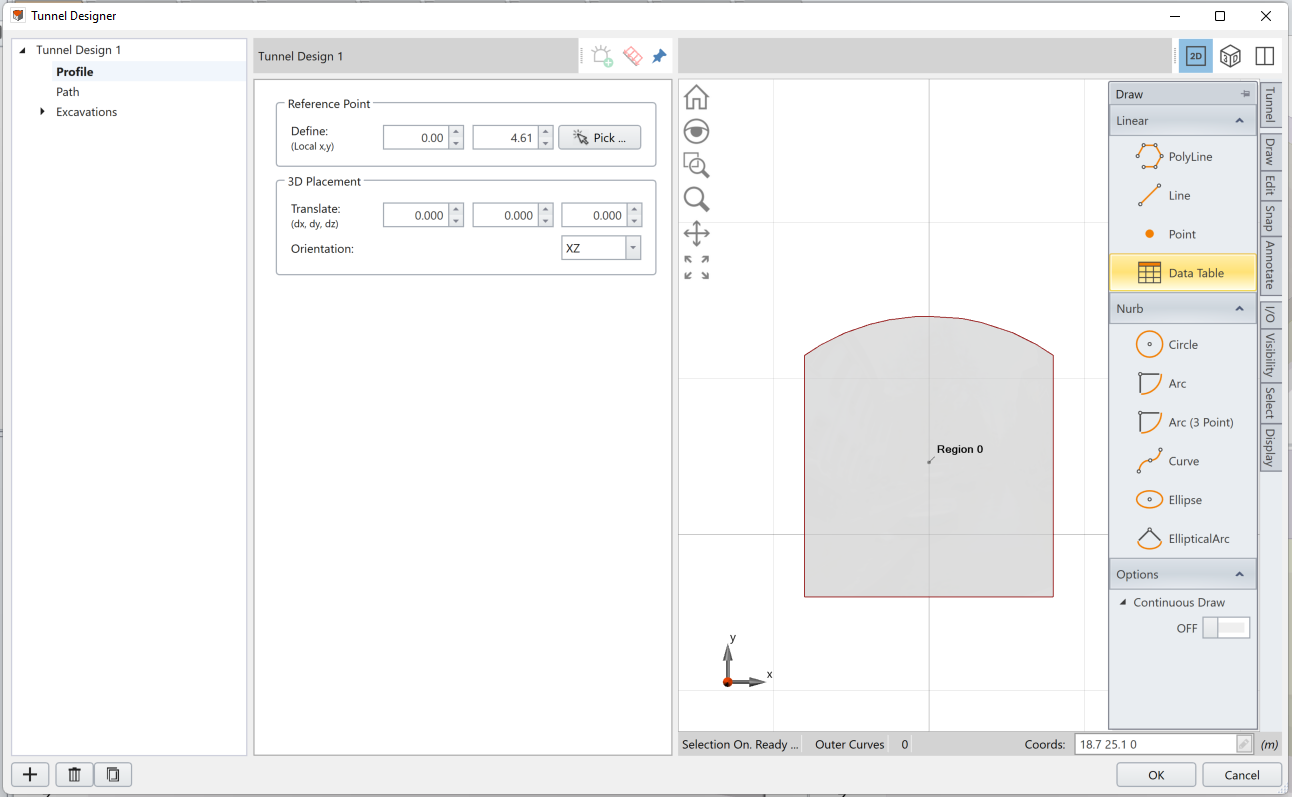1292x797 pixels.
Task: Click the eye view icon in viewport
Action: point(696,131)
